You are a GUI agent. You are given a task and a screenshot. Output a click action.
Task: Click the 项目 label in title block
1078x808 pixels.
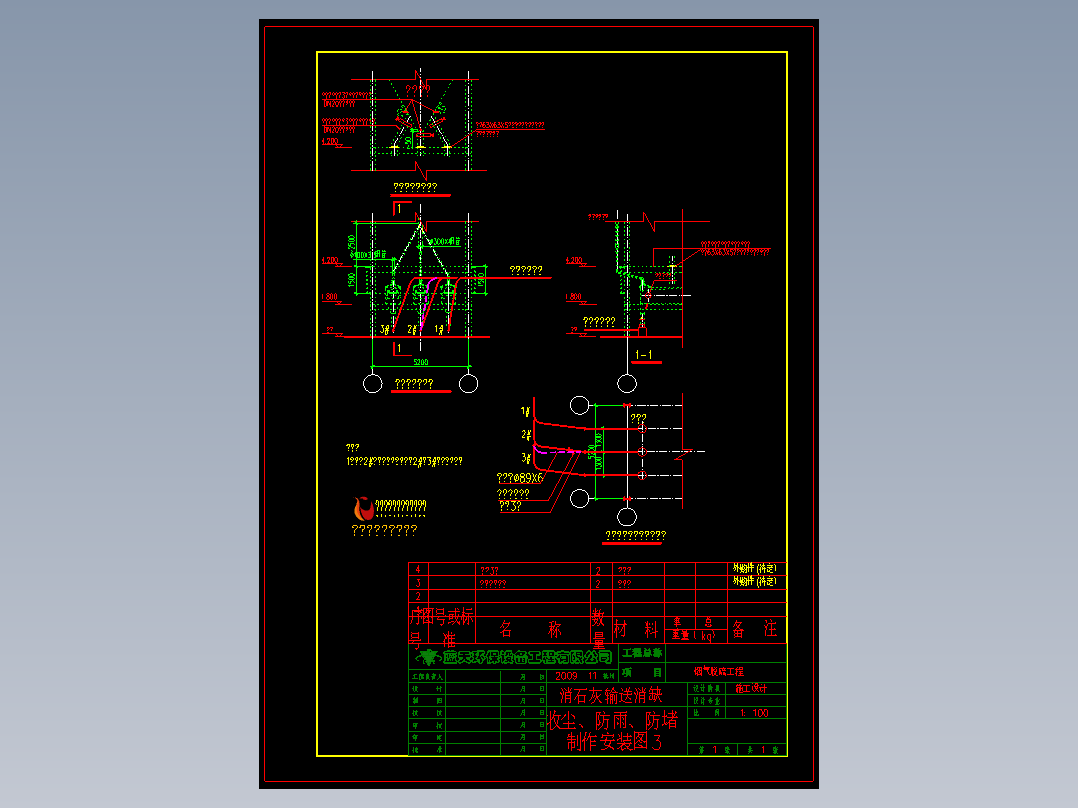click(642, 672)
